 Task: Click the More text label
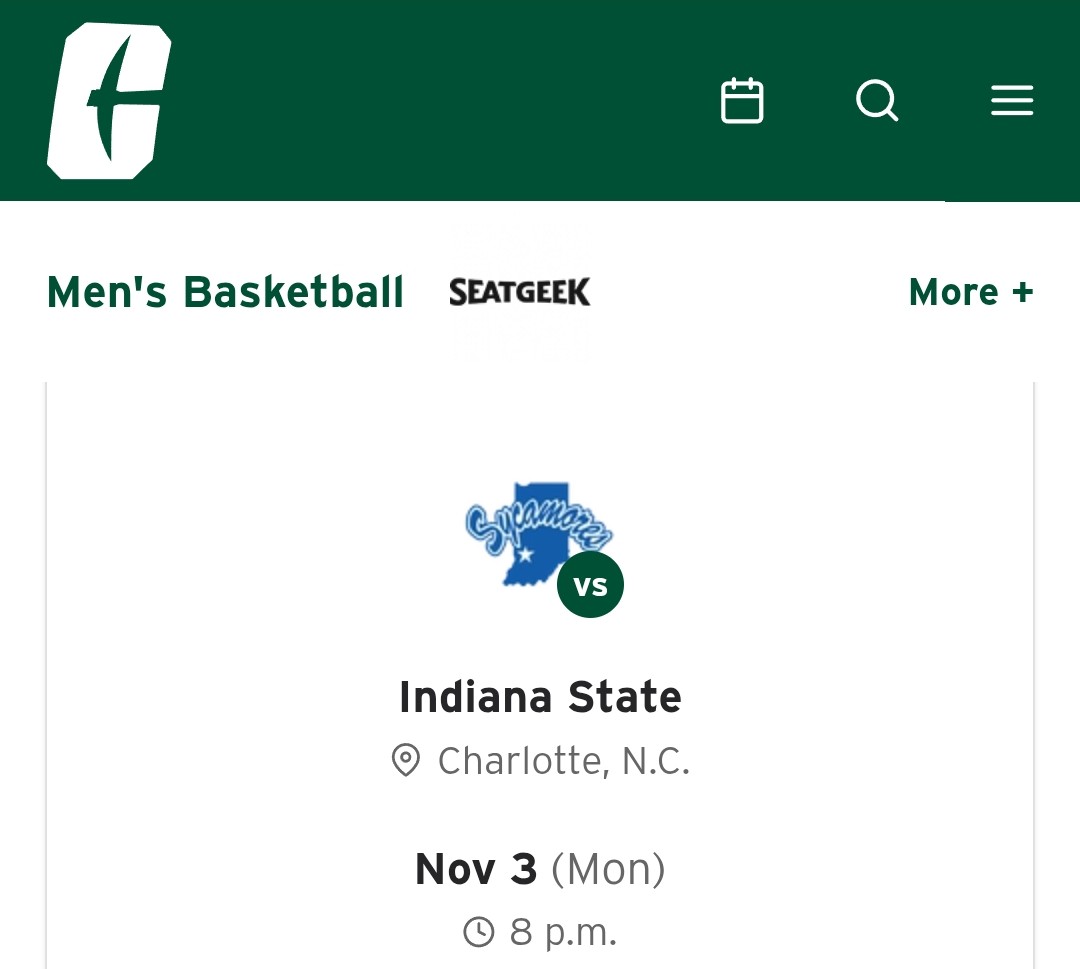tap(953, 292)
